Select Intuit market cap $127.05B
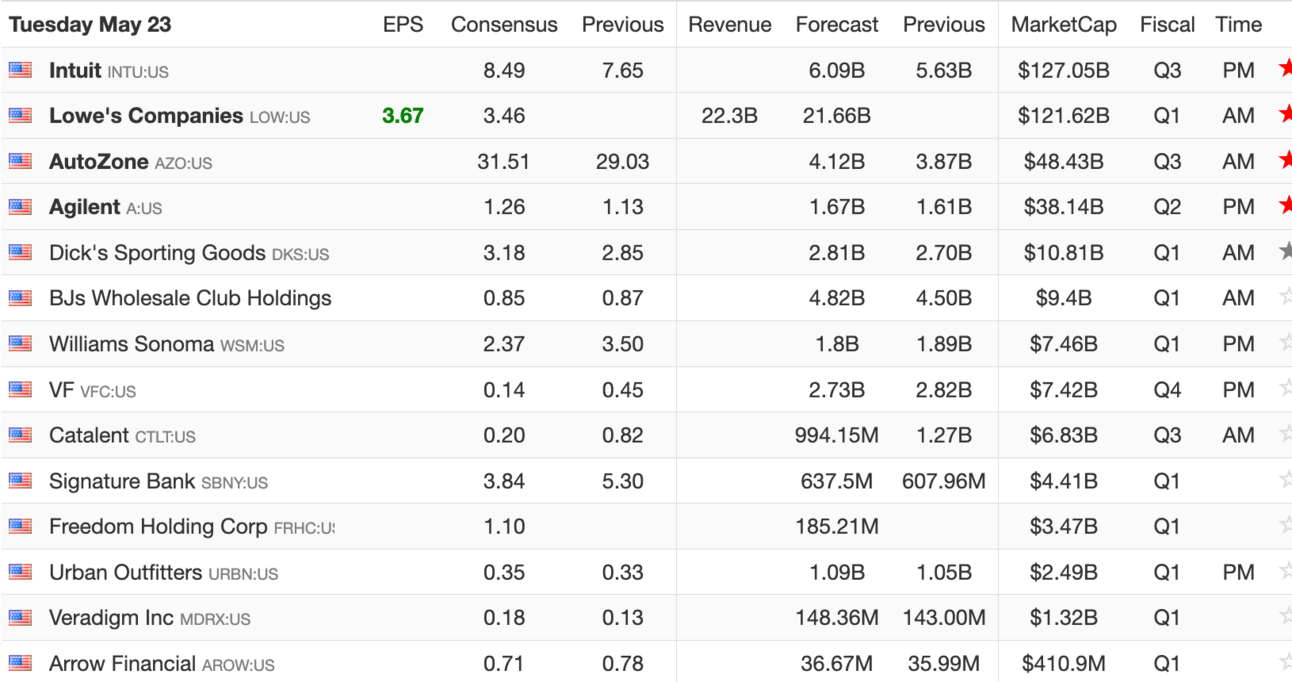The height and width of the screenshot is (682, 1292). (x=1064, y=70)
